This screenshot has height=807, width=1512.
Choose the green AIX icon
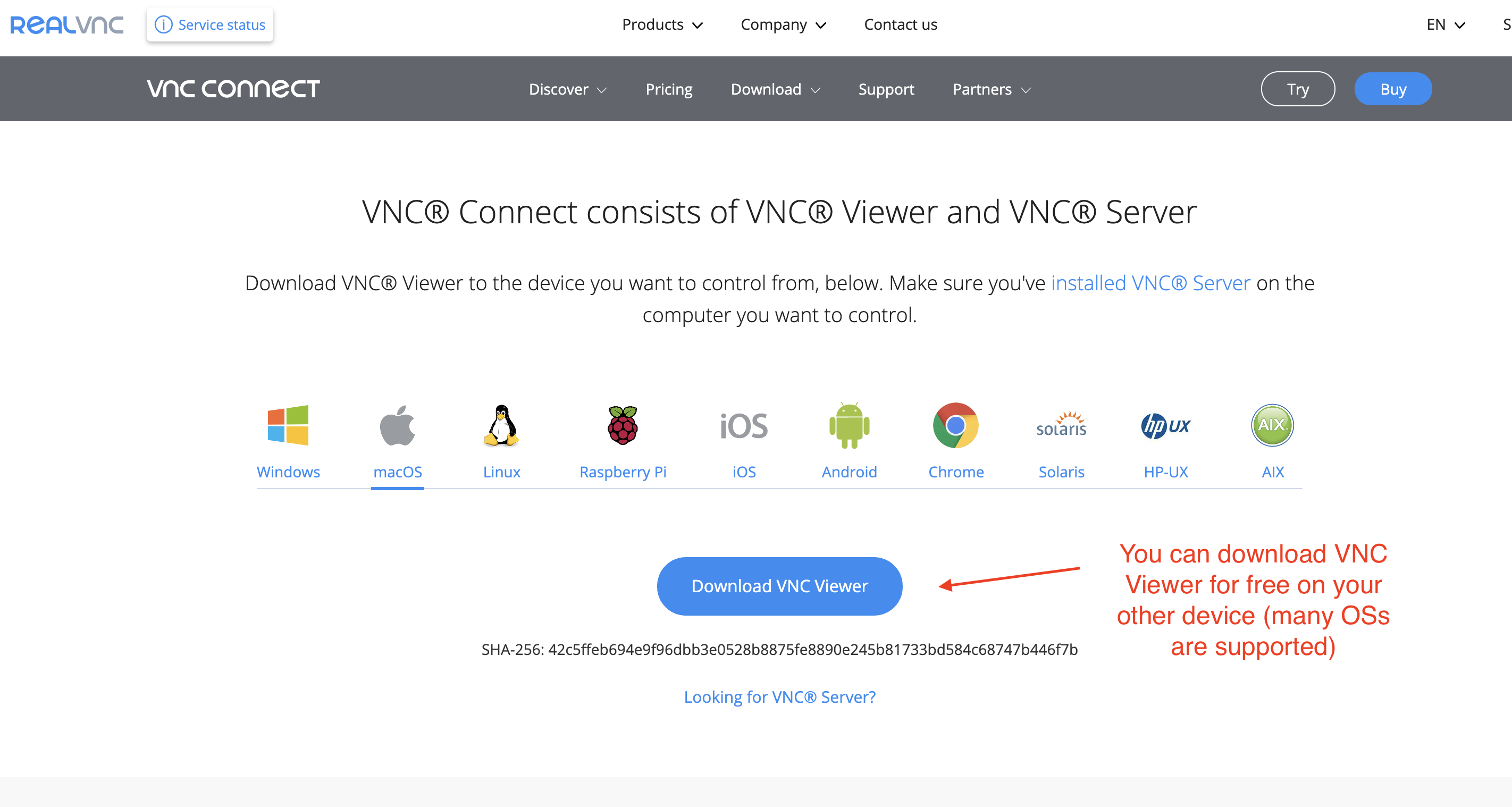coord(1273,425)
